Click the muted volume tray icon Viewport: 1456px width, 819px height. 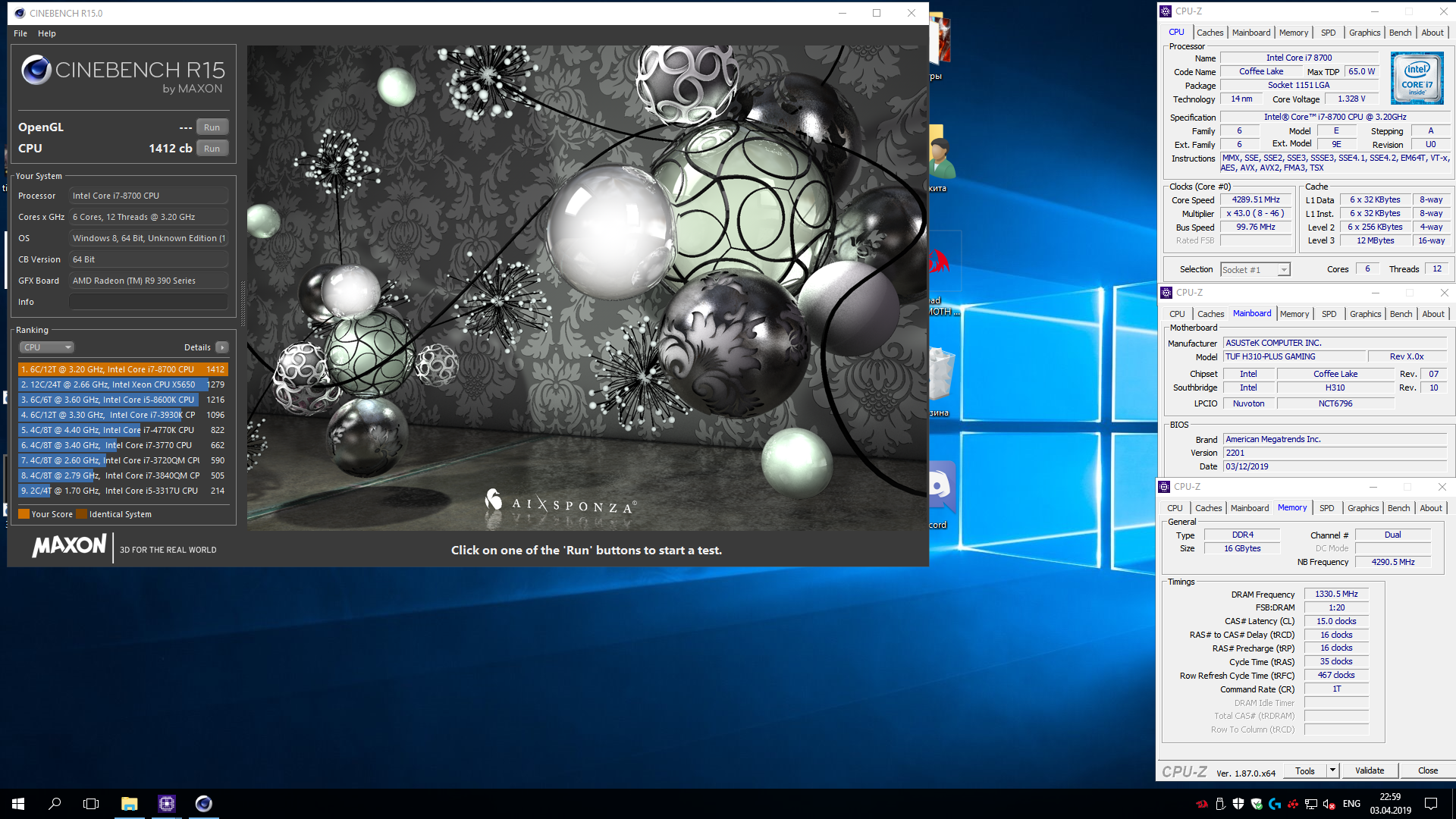1329,804
